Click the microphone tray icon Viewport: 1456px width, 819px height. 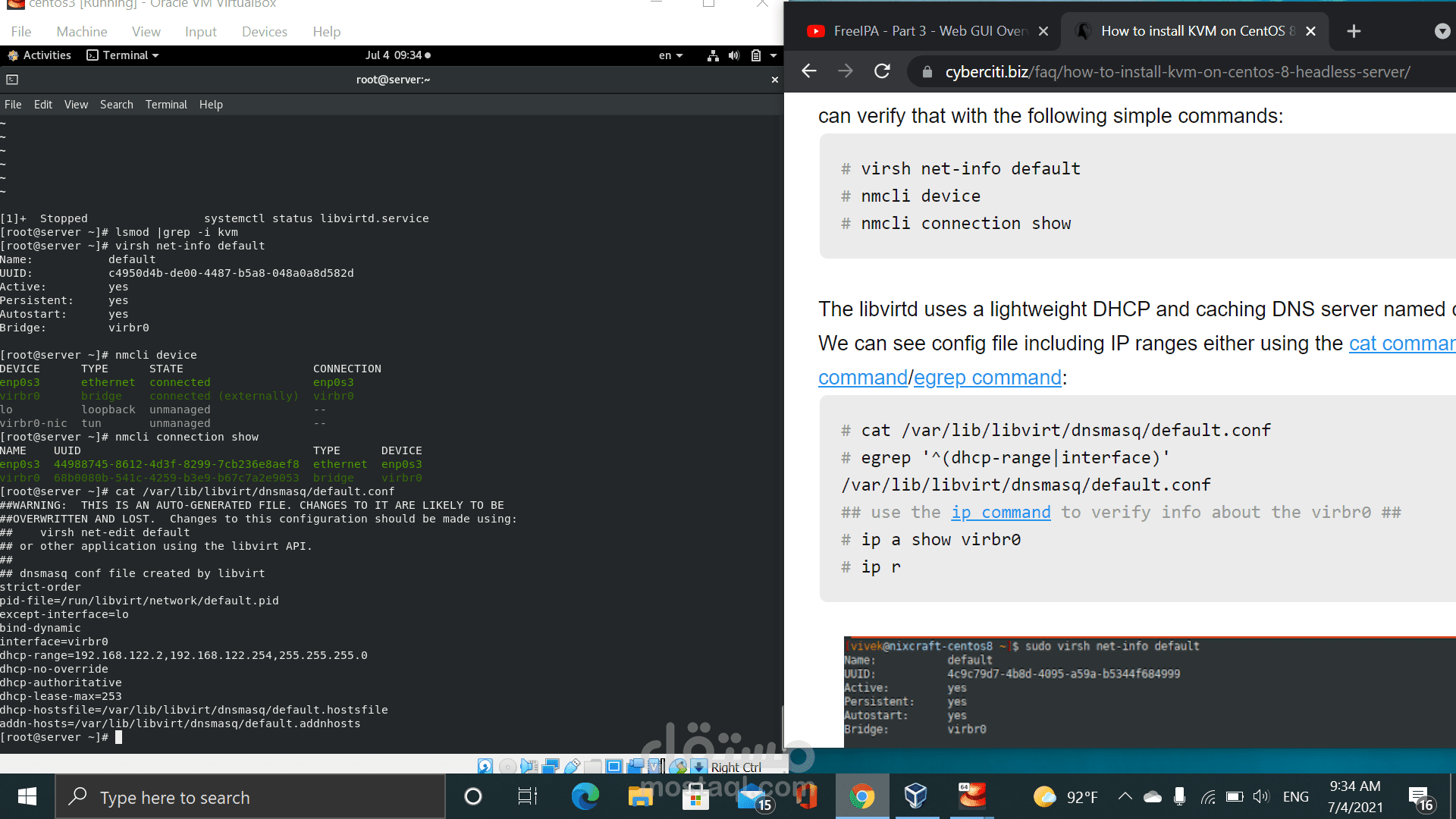1179,796
